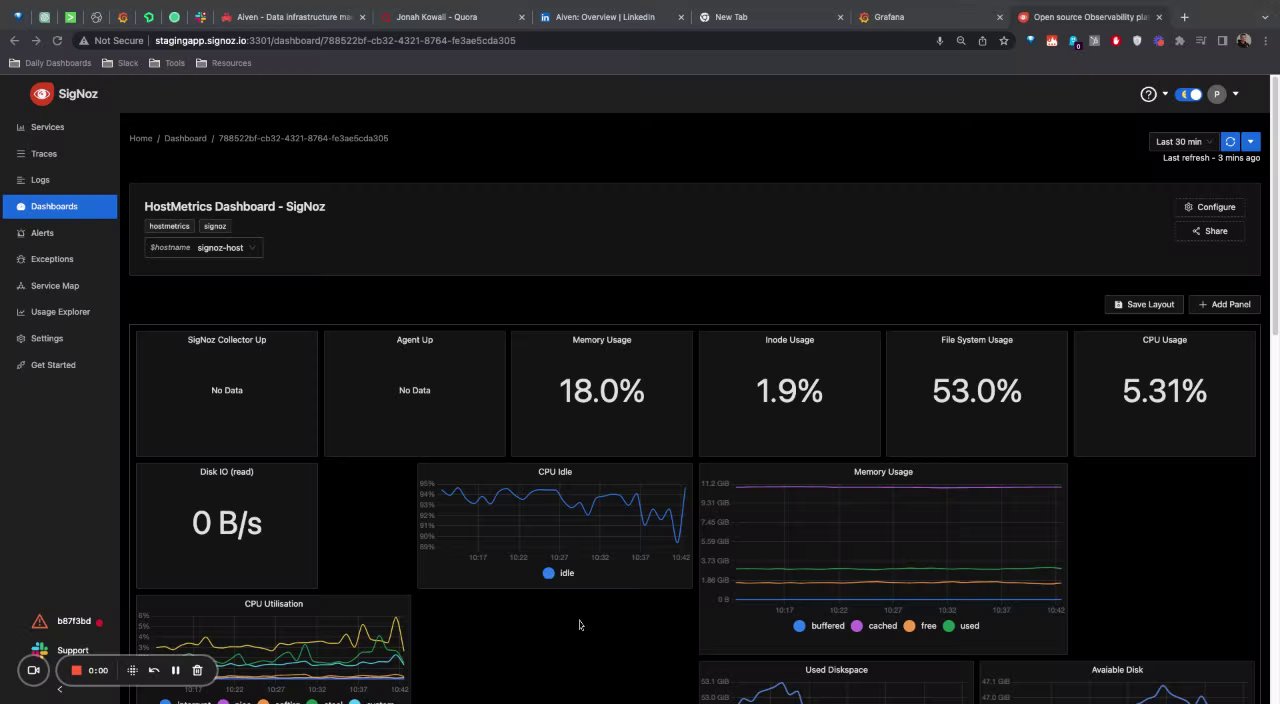Switch to the Aiven Overview LinkedIn tab
The width and height of the screenshot is (1280, 704).
[611, 17]
